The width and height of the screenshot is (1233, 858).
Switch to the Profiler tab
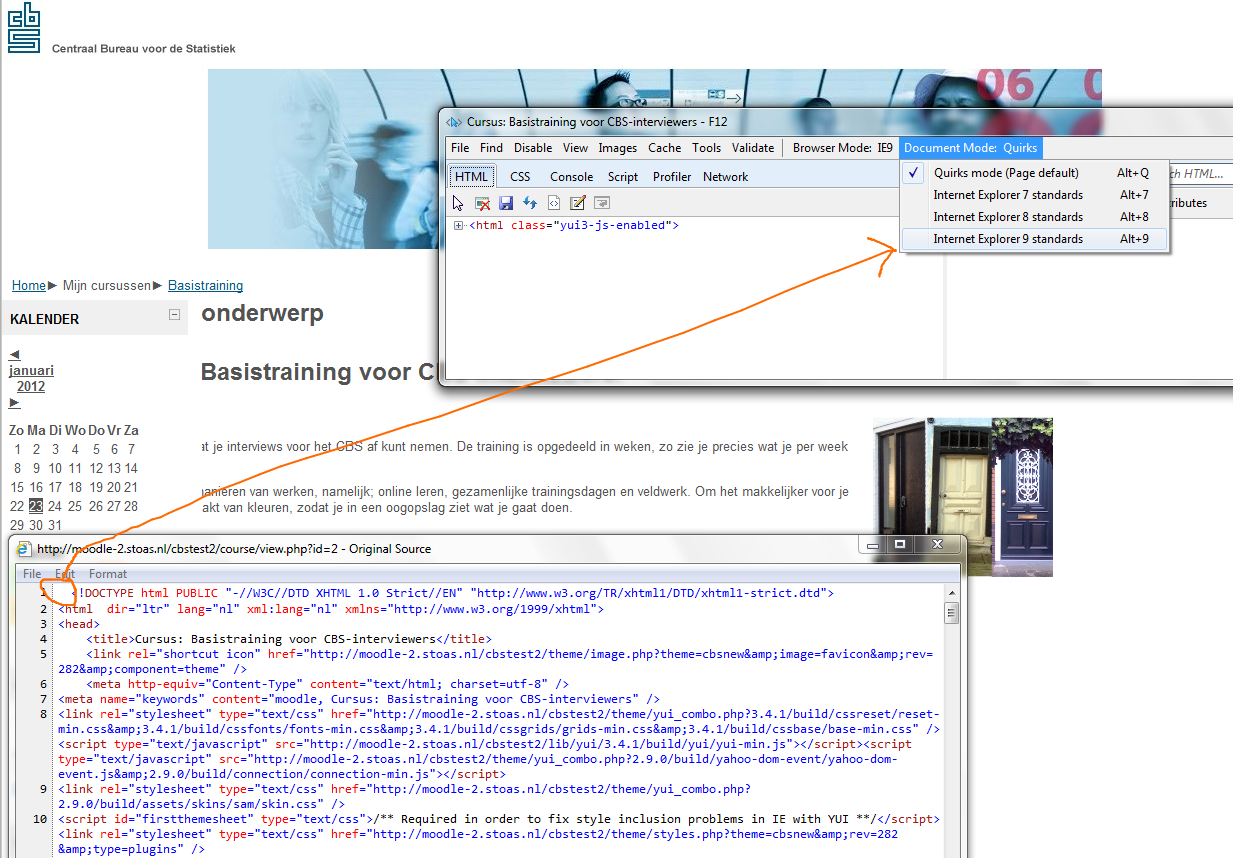(x=672, y=177)
